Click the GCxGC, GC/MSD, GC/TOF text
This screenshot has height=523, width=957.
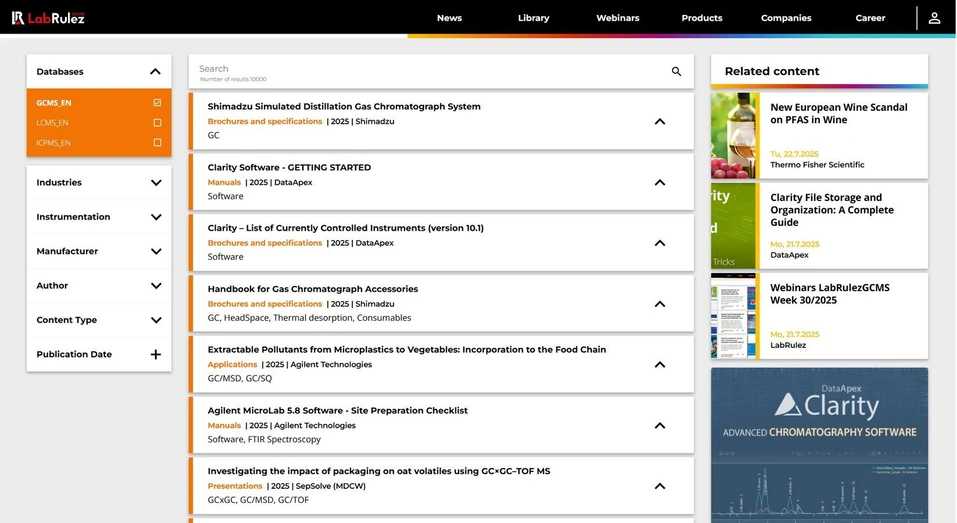tap(258, 500)
